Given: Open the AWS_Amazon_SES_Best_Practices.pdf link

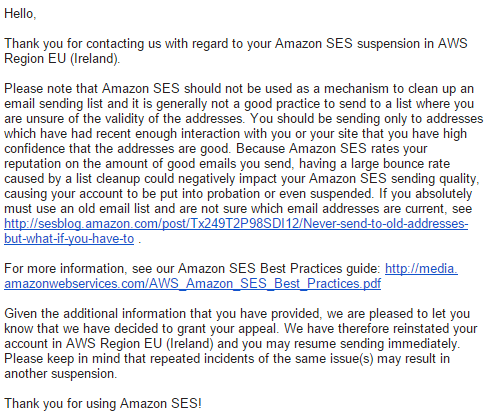Looking at the screenshot, I should [x=192, y=284].
